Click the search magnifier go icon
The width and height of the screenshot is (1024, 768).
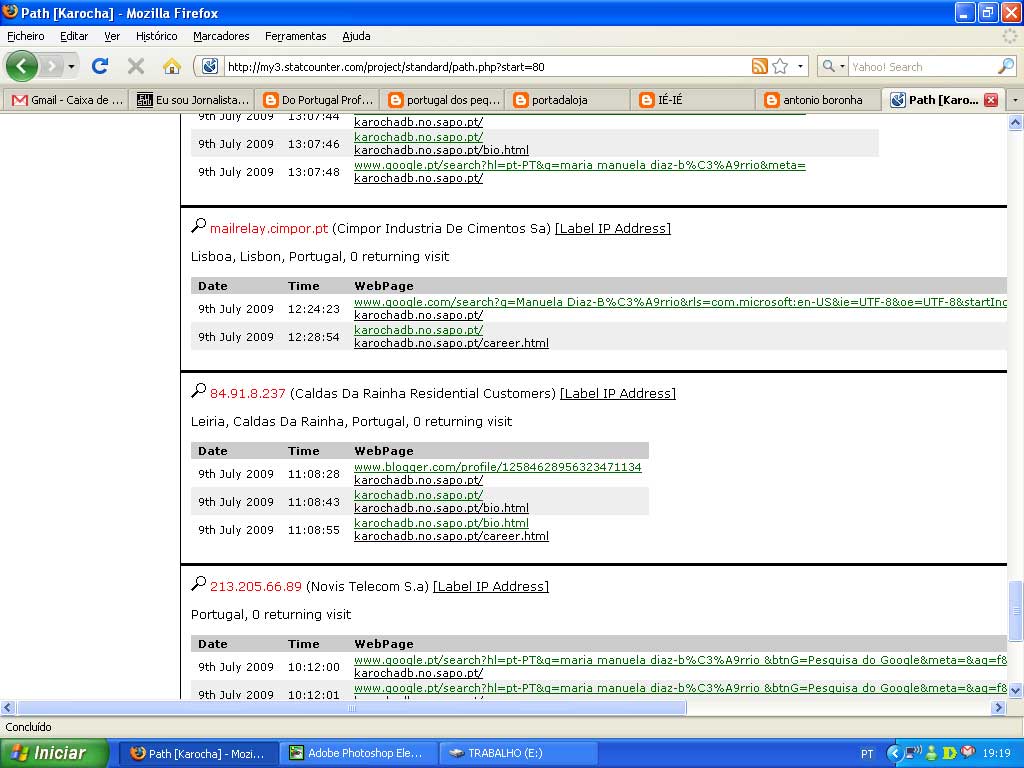tap(1006, 66)
